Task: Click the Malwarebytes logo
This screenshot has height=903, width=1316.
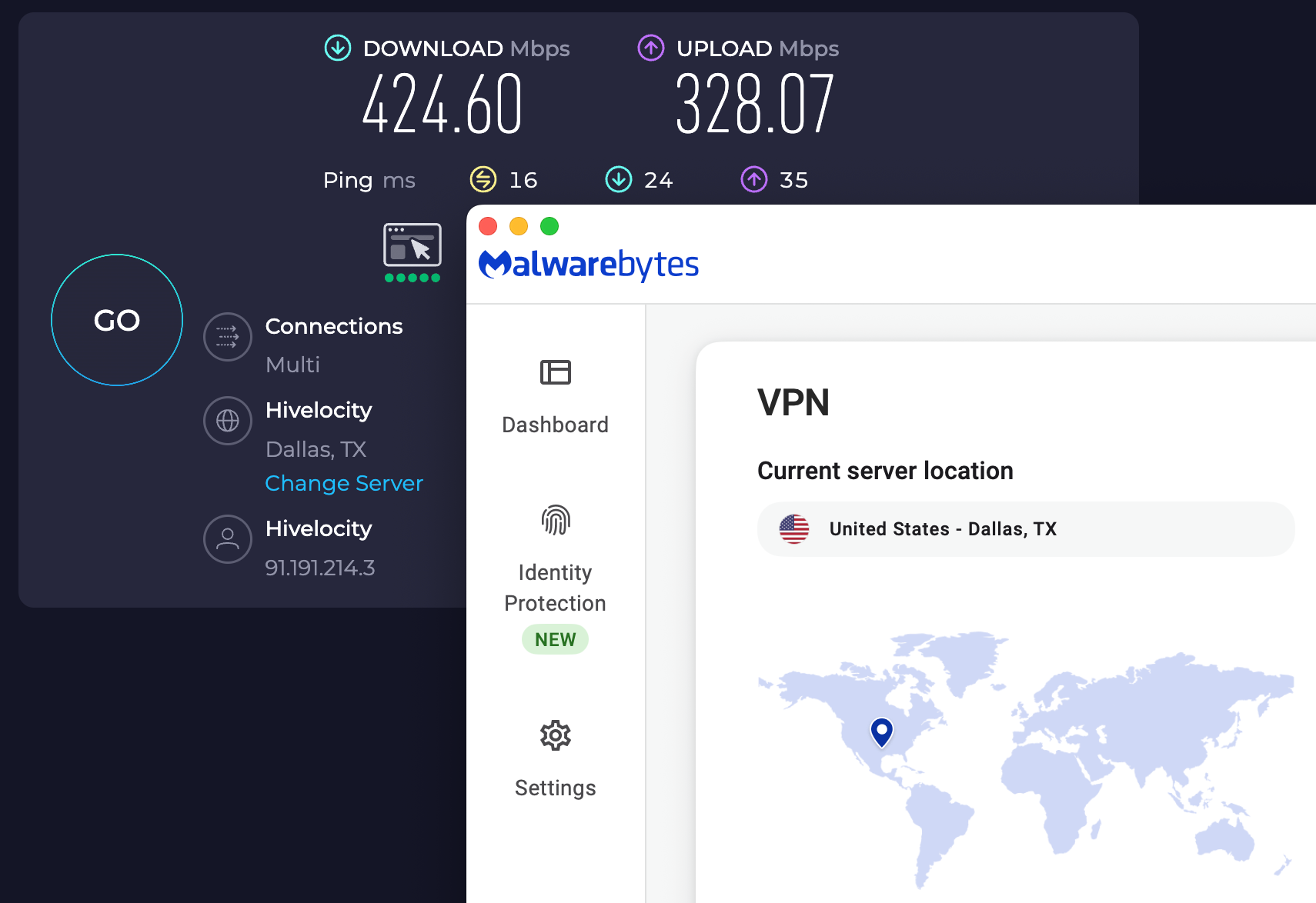Action: click(589, 265)
